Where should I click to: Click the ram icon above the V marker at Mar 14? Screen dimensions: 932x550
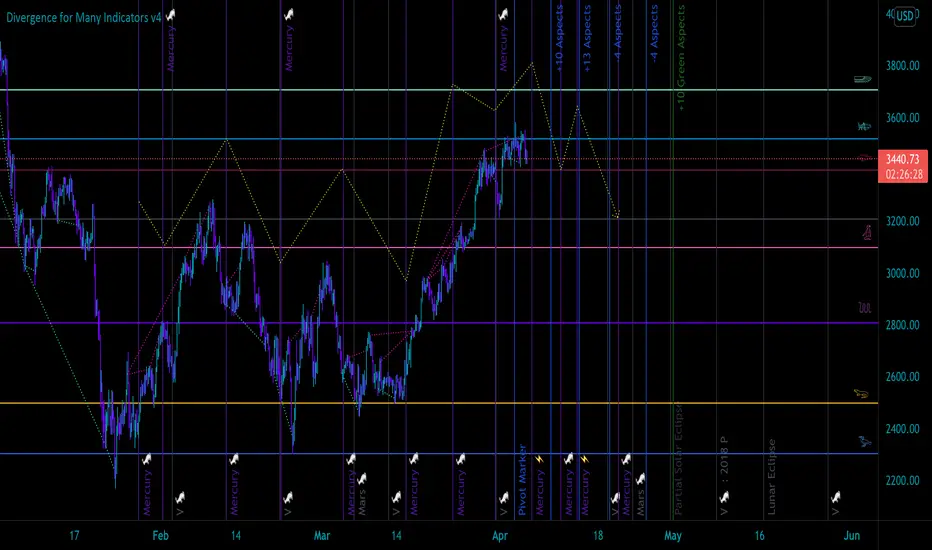396,496
